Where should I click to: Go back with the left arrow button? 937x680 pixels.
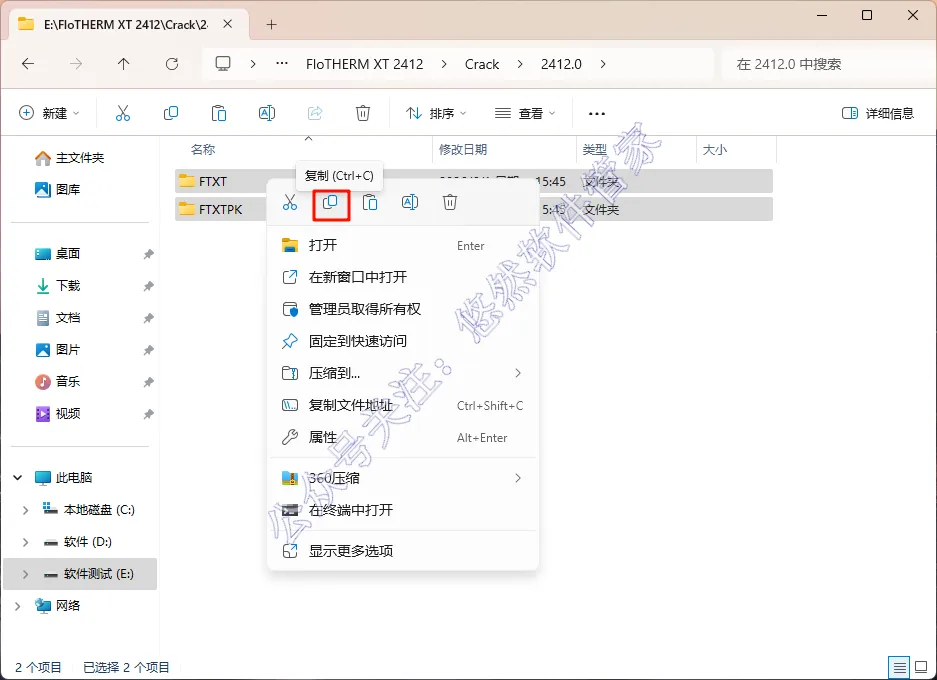click(28, 64)
